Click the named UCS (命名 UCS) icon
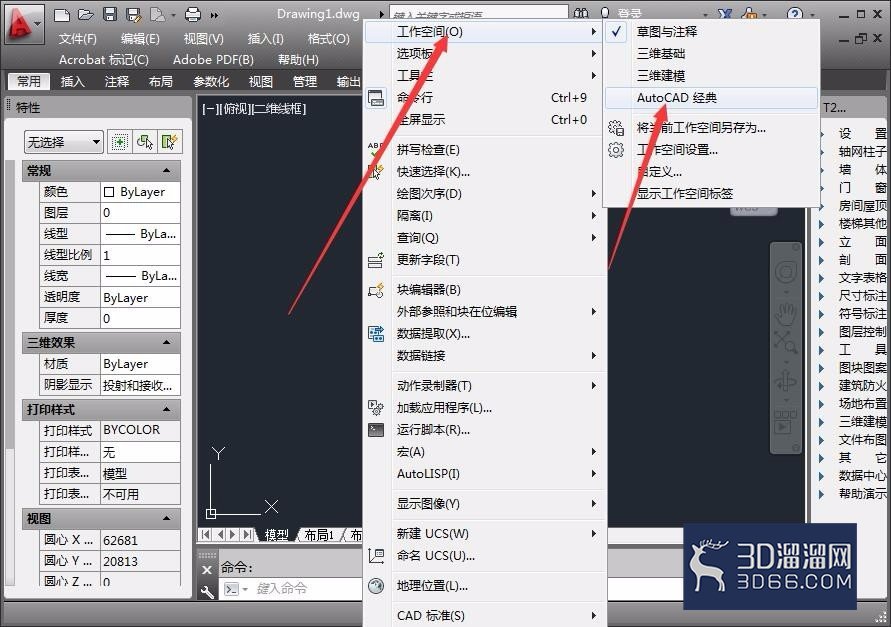 click(376, 555)
